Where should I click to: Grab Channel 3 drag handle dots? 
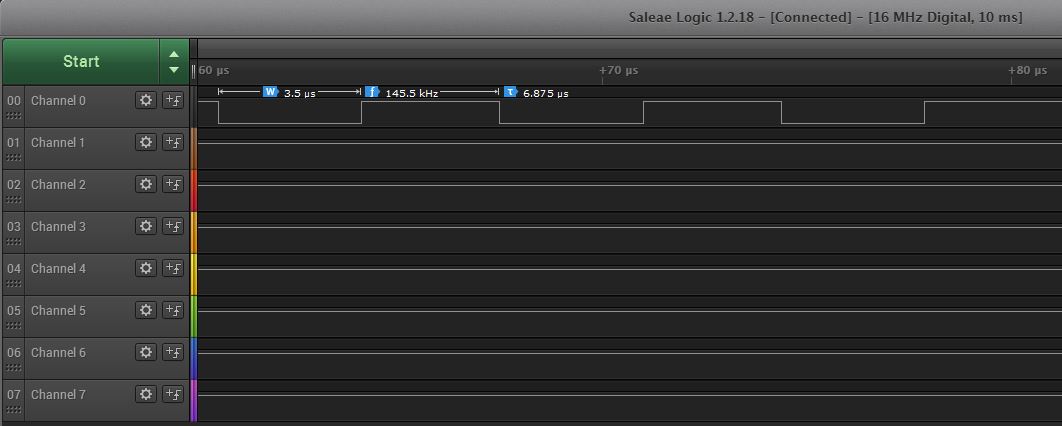click(14, 242)
